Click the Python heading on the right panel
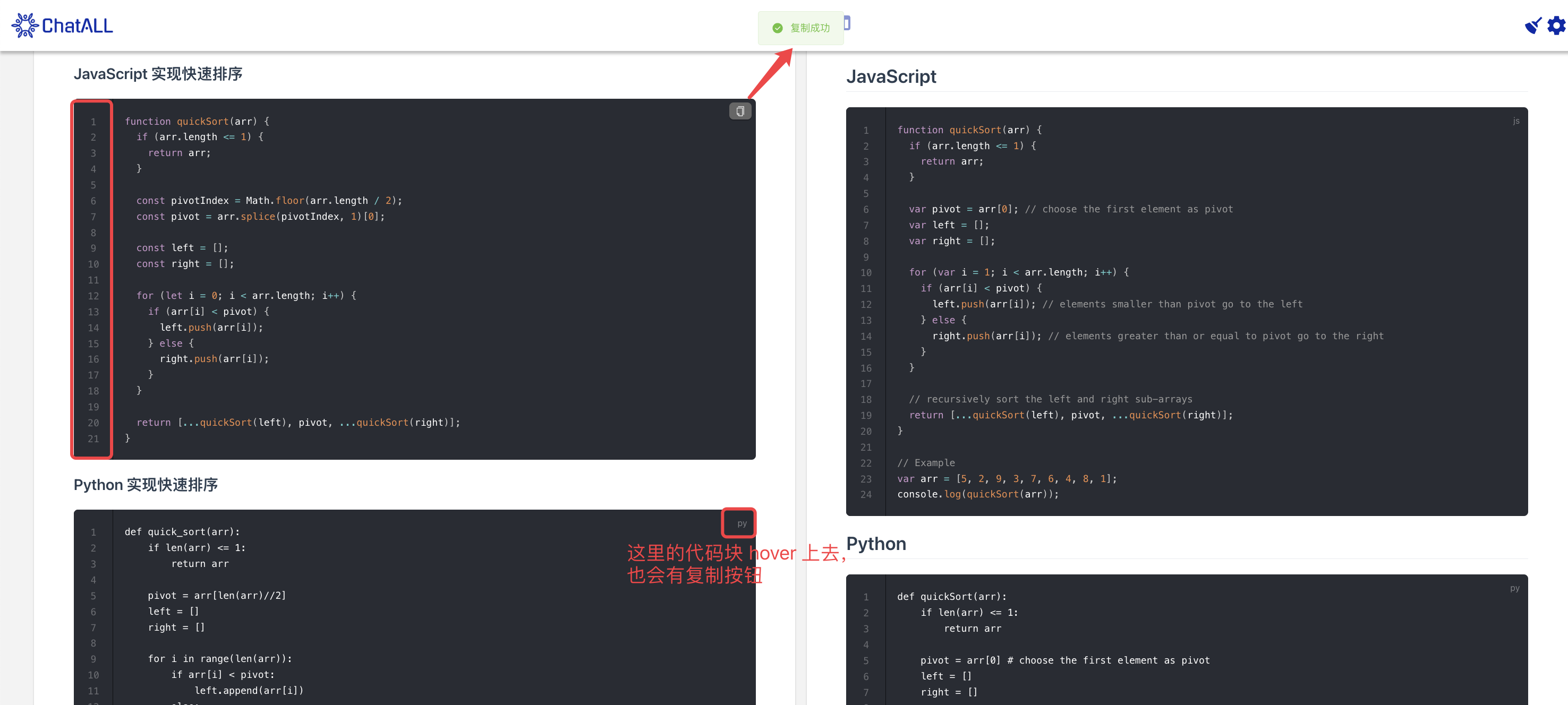 876,543
